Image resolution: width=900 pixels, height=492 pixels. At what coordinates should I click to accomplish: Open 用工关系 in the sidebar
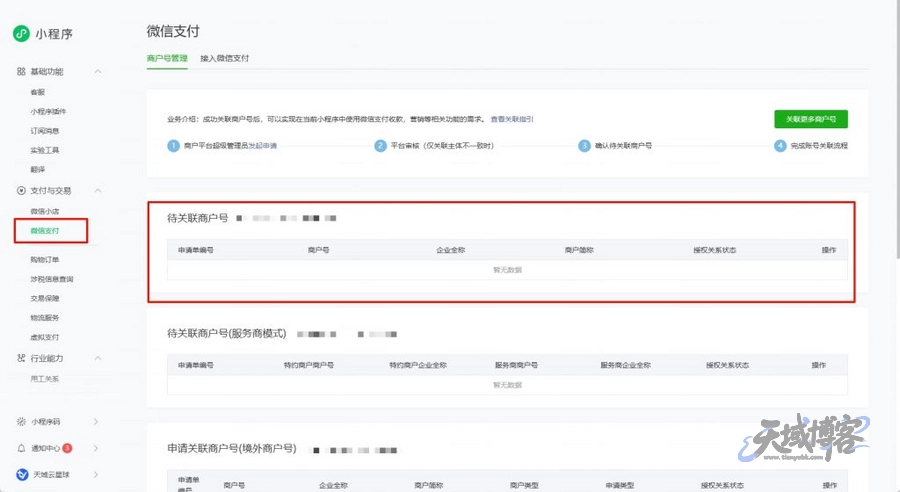[45, 379]
